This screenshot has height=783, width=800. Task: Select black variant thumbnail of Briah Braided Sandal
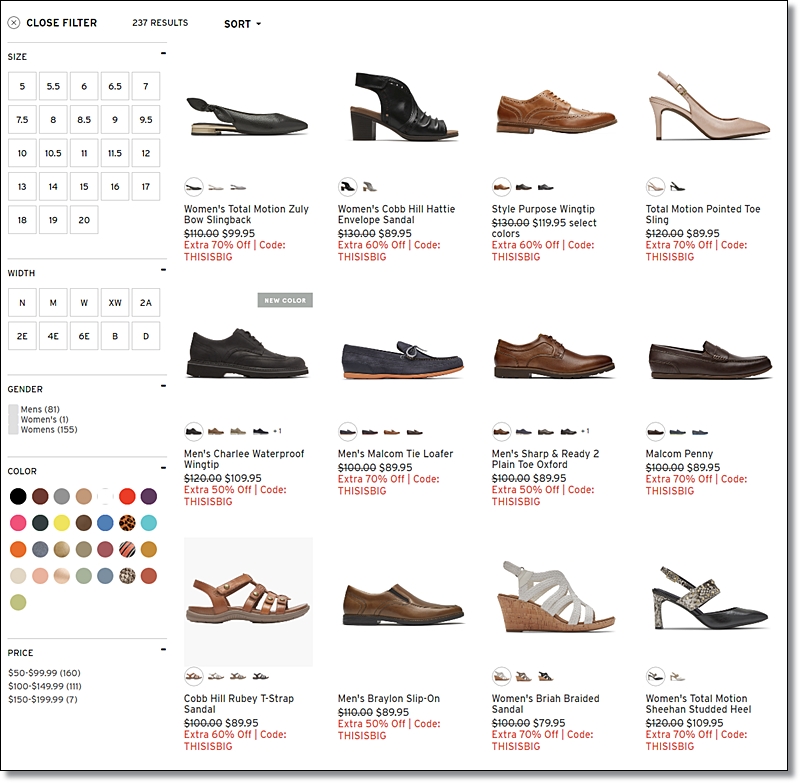coord(545,676)
